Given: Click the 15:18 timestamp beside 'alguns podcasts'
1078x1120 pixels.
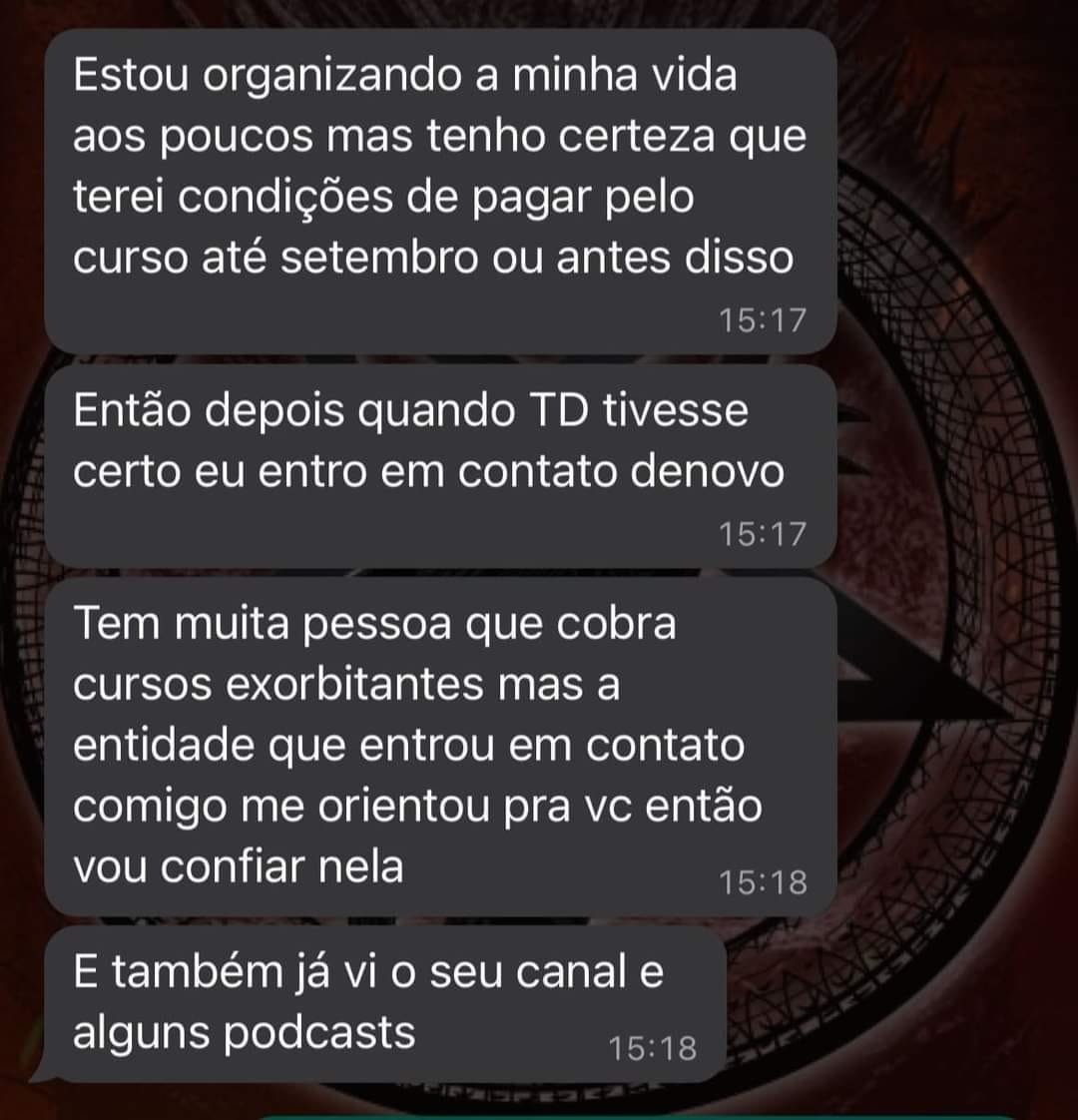Looking at the screenshot, I should coord(652,1048).
